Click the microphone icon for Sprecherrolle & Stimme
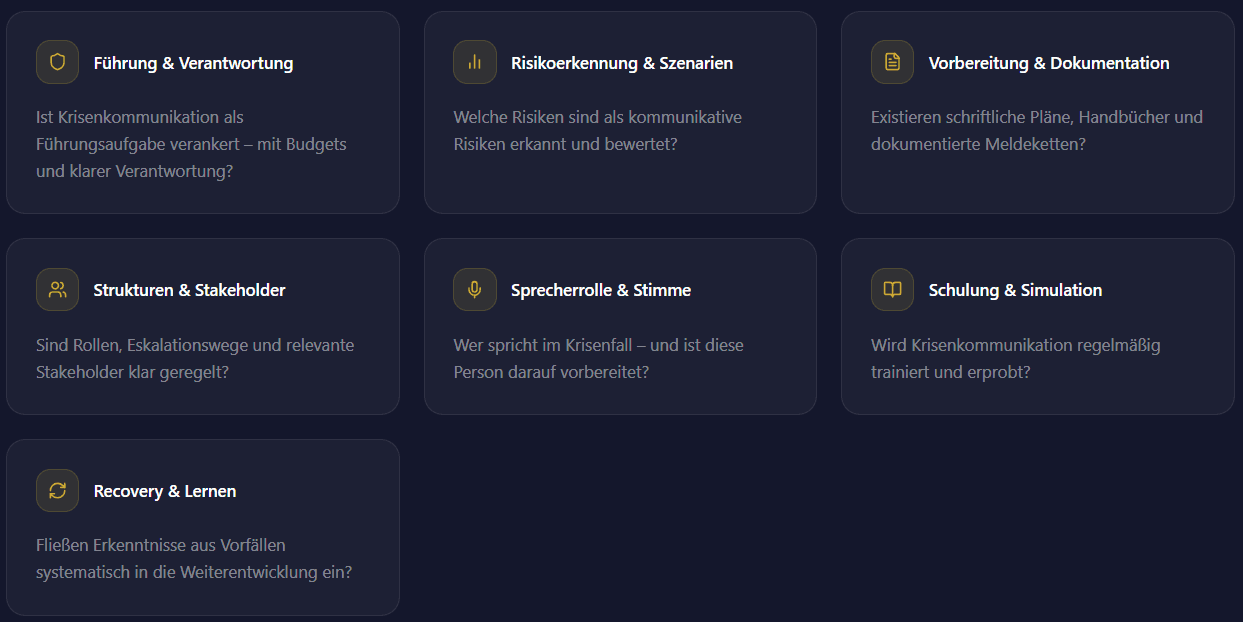The width and height of the screenshot is (1243, 622). tap(475, 290)
